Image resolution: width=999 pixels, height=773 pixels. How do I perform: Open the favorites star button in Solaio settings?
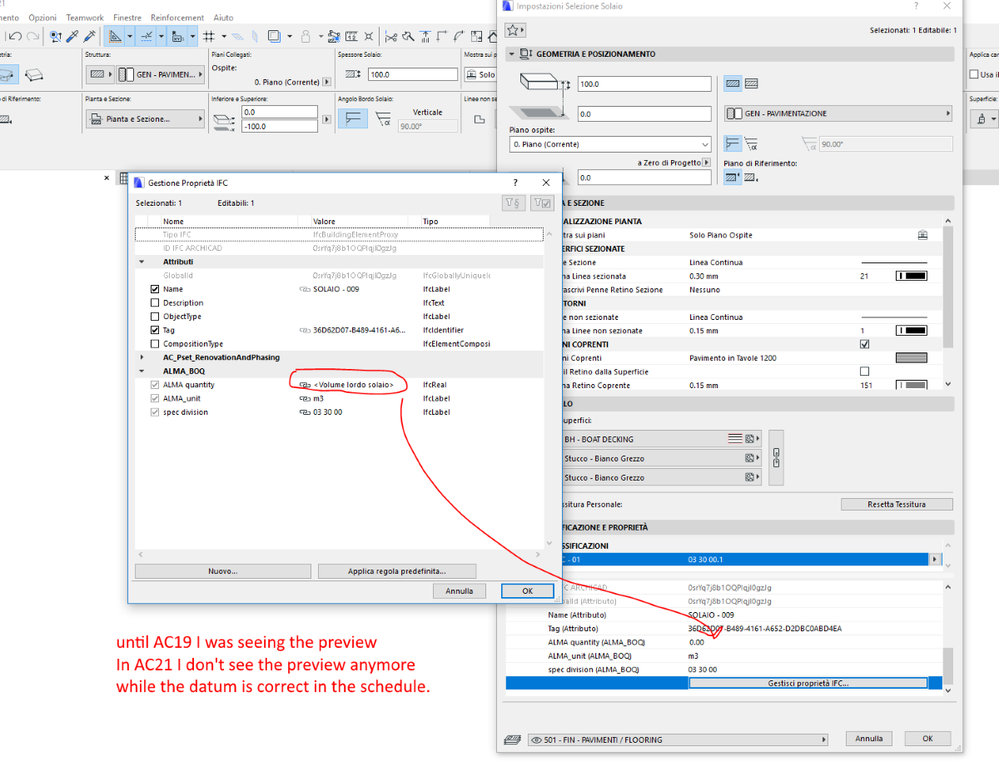click(x=515, y=30)
